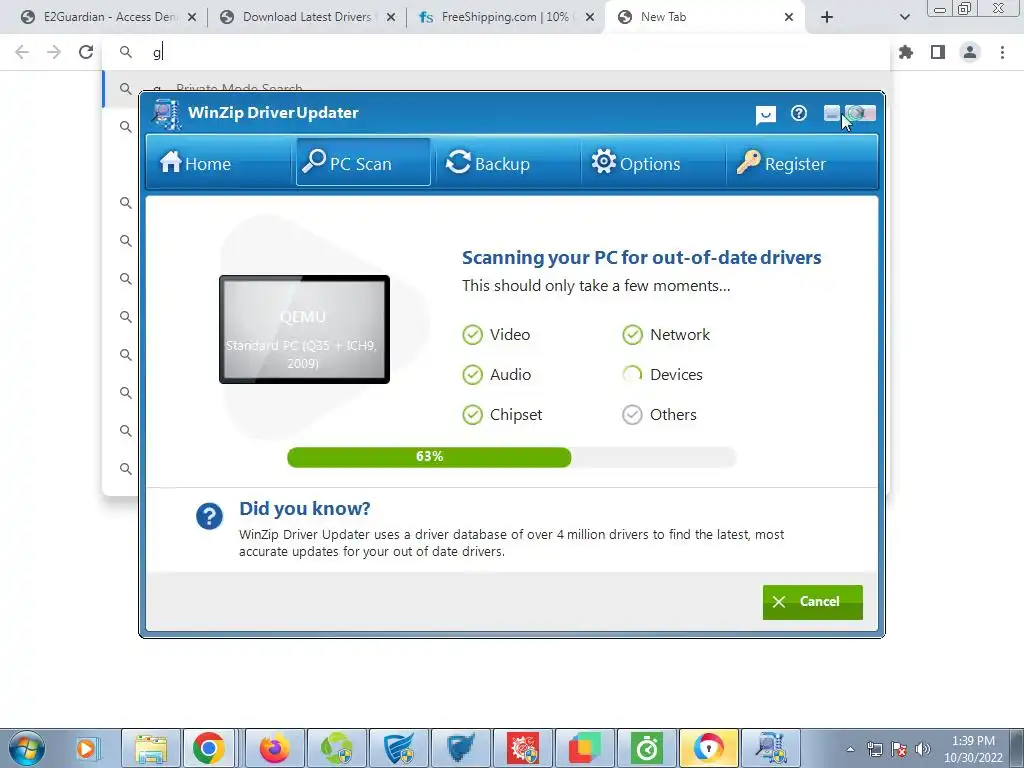Open Firefox from the taskbar
1024x768 pixels.
click(x=274, y=748)
